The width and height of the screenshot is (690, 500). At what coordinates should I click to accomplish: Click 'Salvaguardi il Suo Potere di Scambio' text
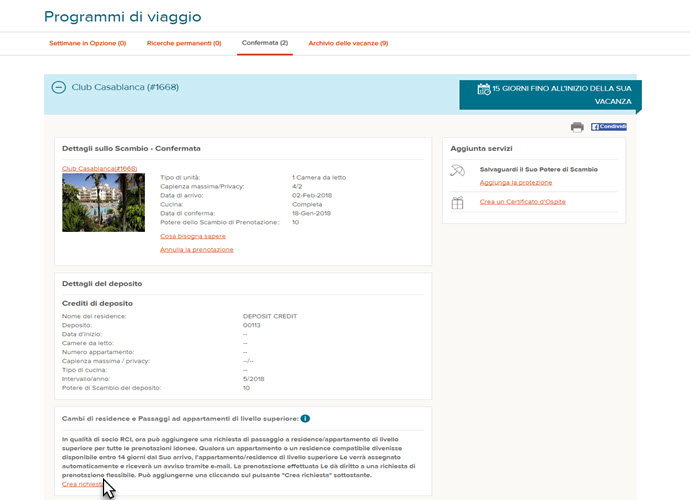[539, 169]
